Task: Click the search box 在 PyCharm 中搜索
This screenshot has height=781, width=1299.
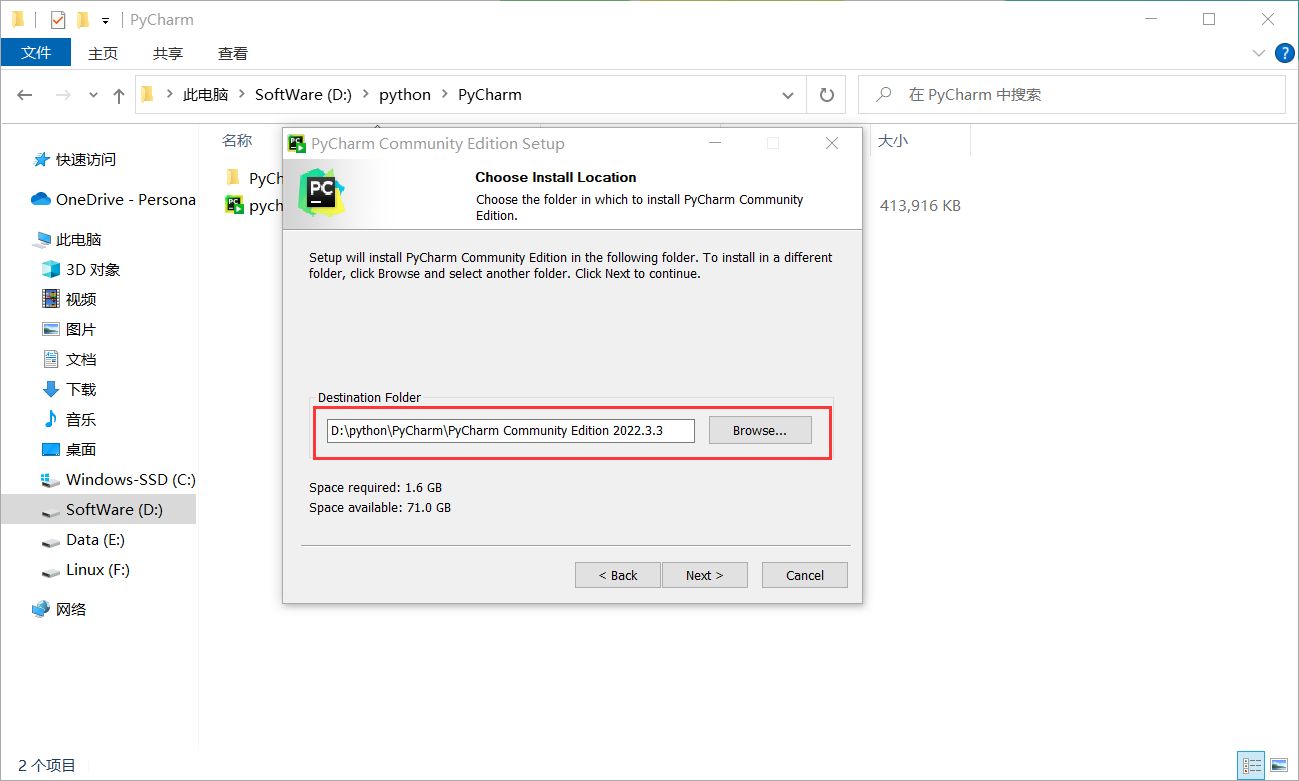Action: (x=1072, y=95)
